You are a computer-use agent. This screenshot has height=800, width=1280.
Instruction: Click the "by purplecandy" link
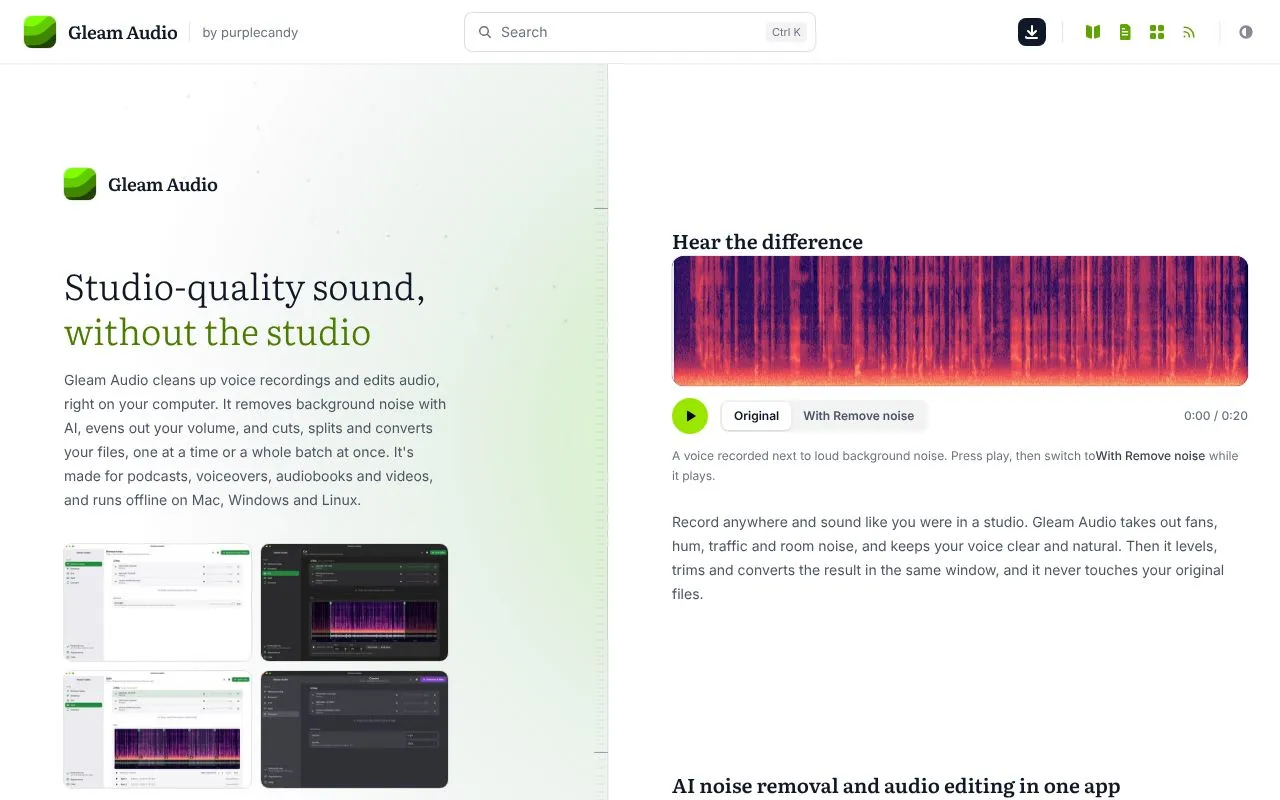[250, 32]
